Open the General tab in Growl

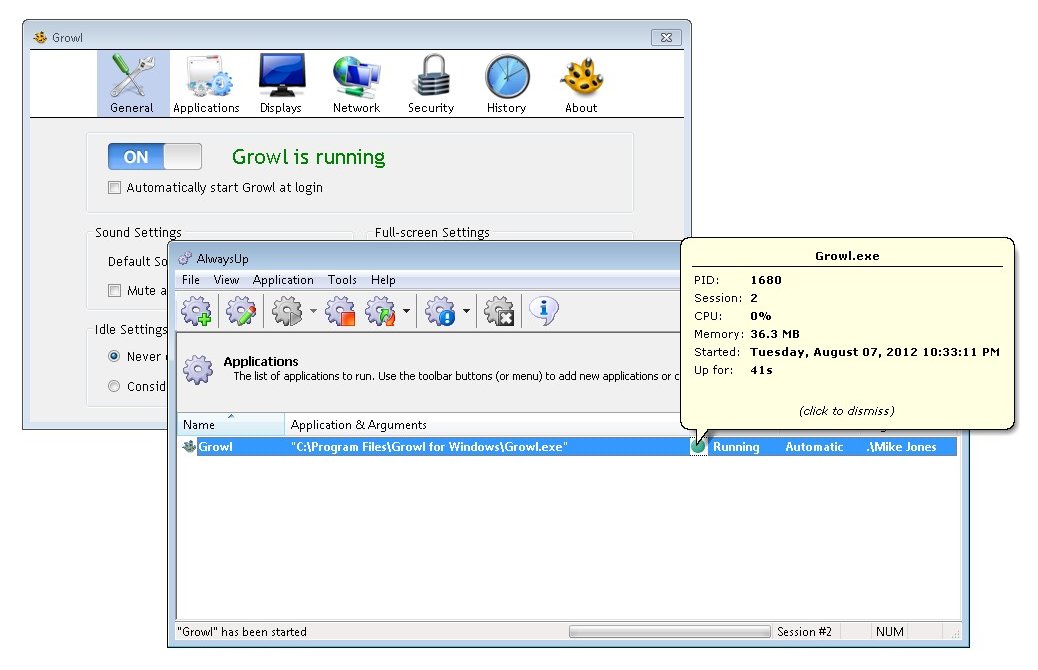[132, 83]
